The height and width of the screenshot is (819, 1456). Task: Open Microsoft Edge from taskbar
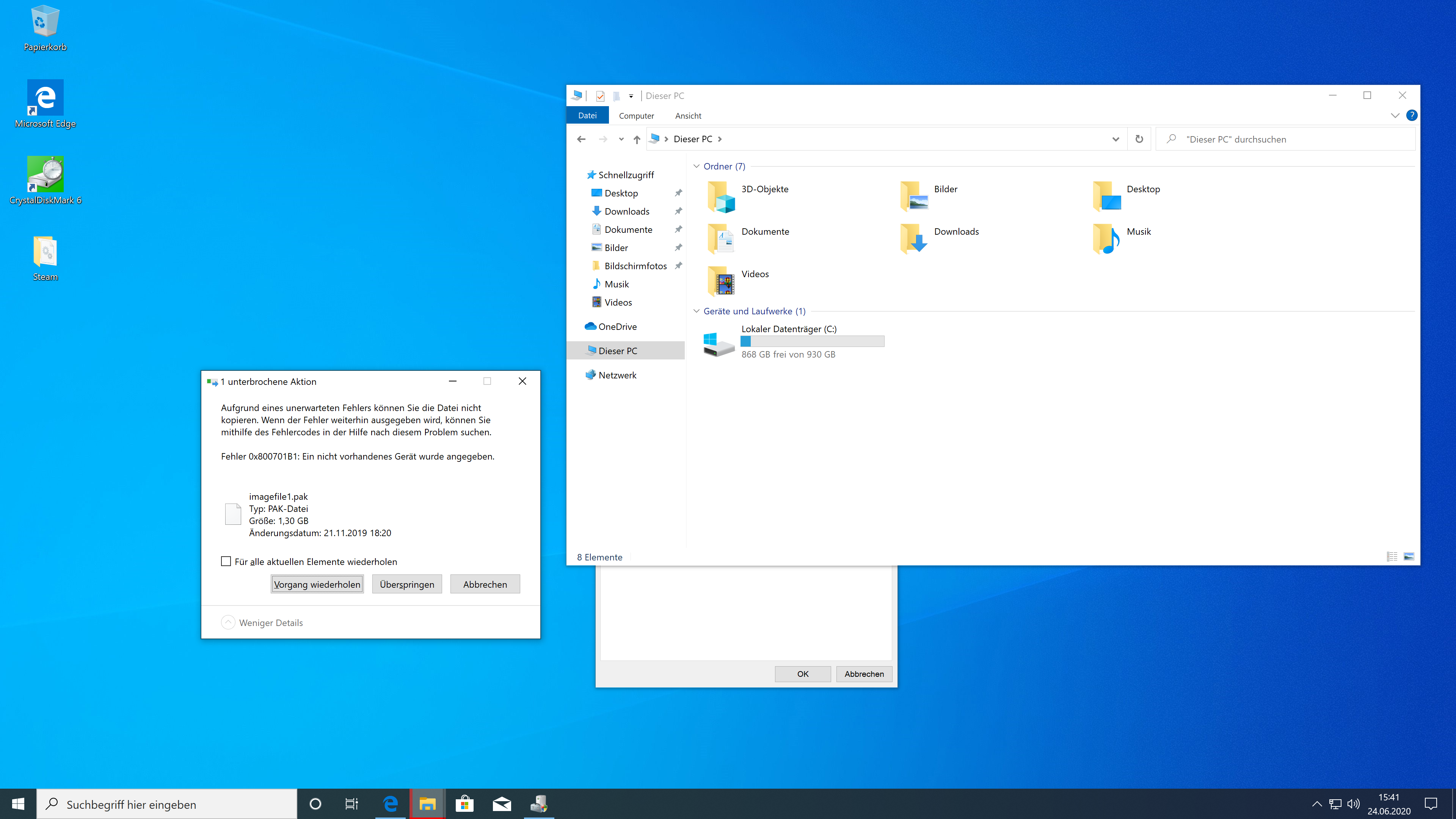pos(390,804)
